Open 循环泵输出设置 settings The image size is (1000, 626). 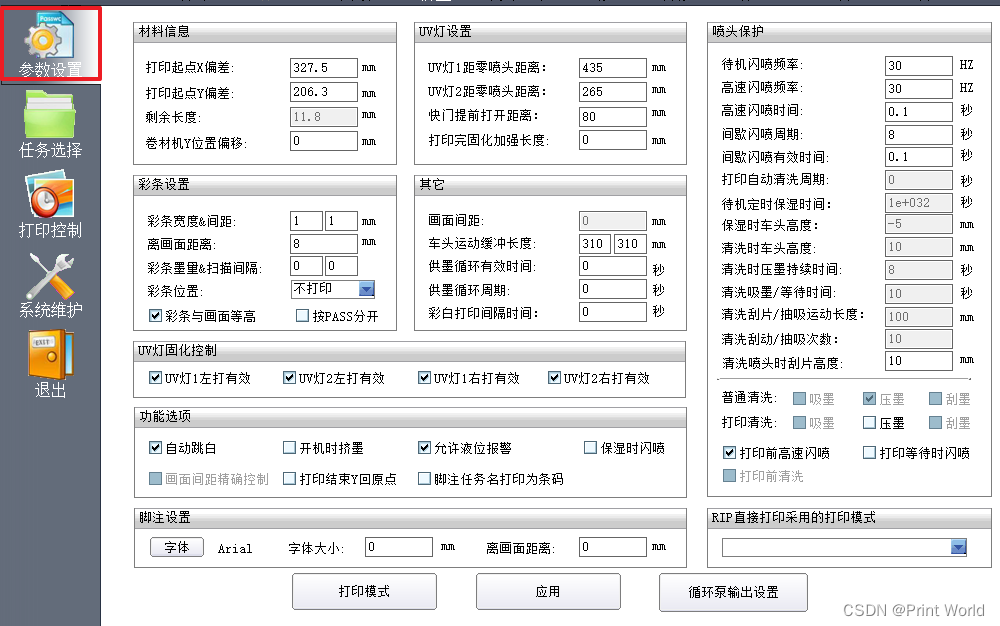click(x=733, y=592)
